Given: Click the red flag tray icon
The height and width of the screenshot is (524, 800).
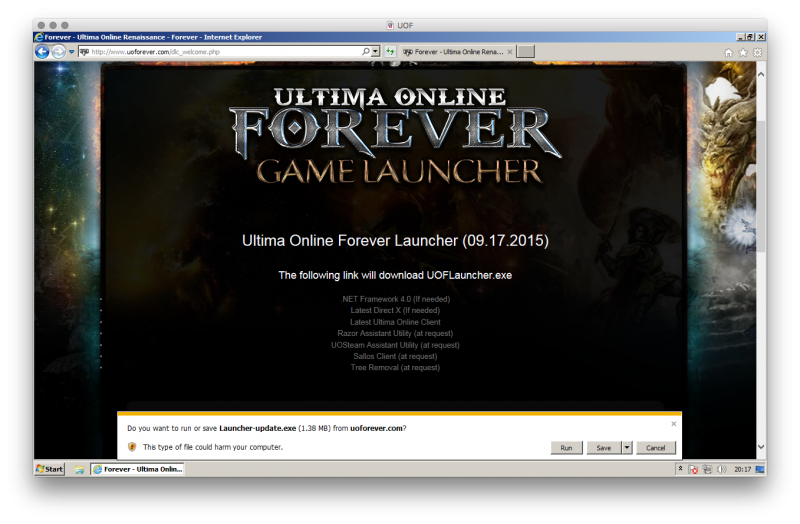Looking at the screenshot, I should click(x=693, y=469).
